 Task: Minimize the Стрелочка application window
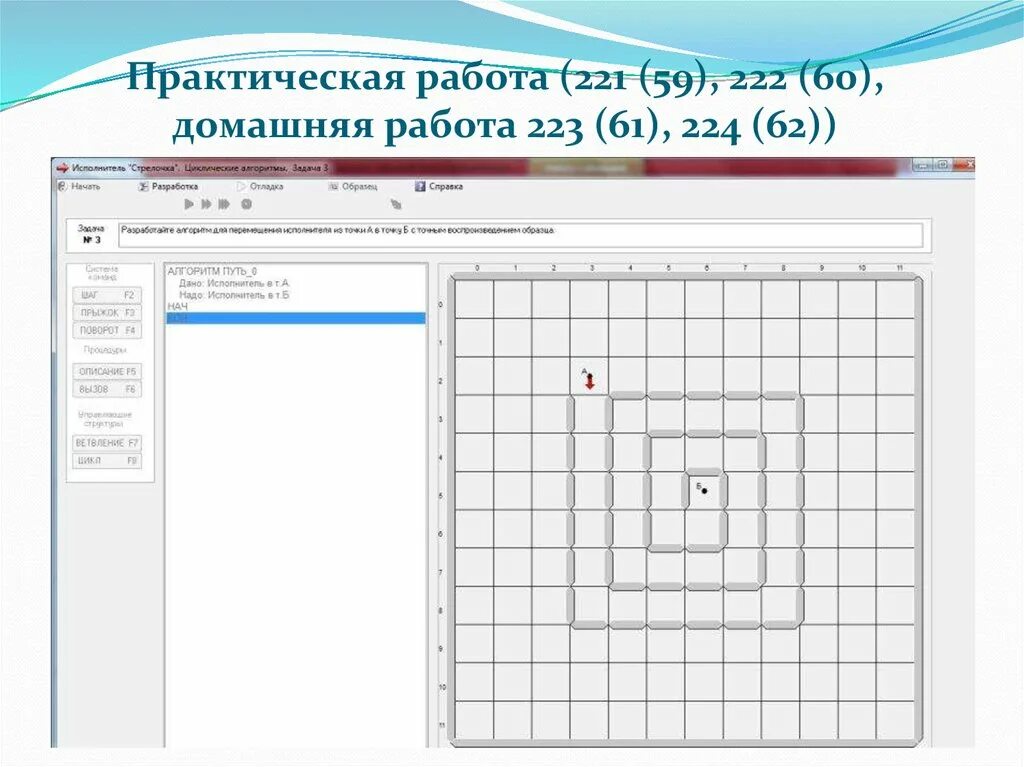pyautogui.click(x=921, y=166)
